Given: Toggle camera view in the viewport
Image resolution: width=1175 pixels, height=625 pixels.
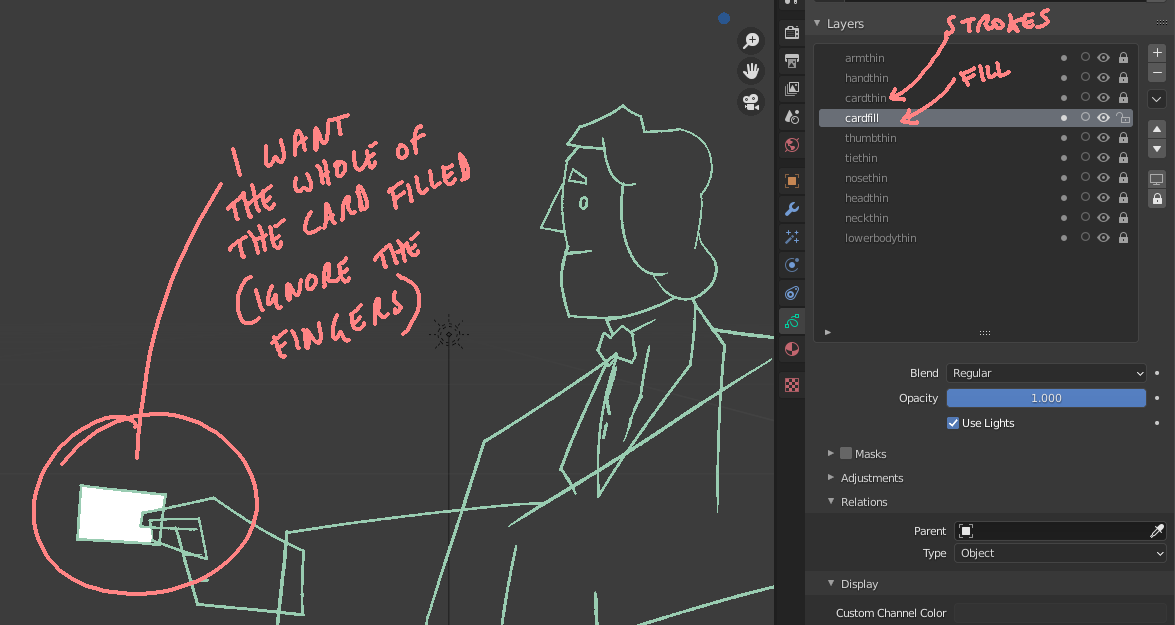Looking at the screenshot, I should point(750,101).
